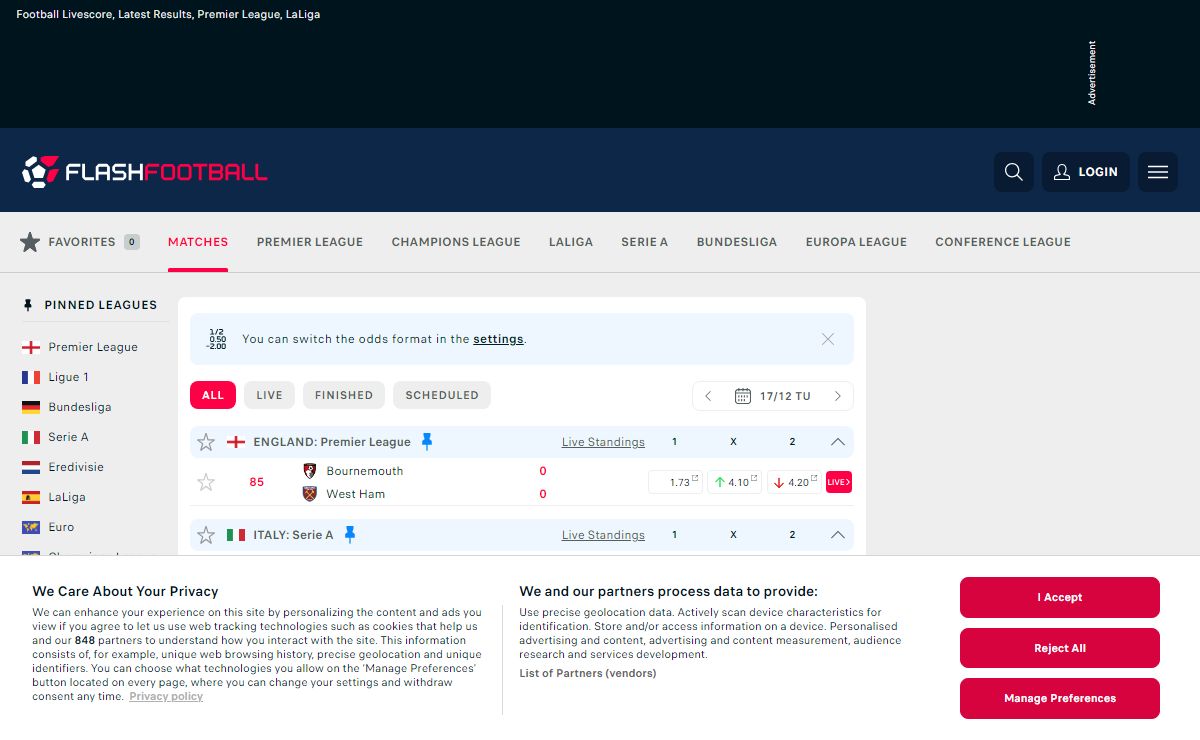Click the LOGIN button
This screenshot has width=1200, height=740.
click(1086, 172)
